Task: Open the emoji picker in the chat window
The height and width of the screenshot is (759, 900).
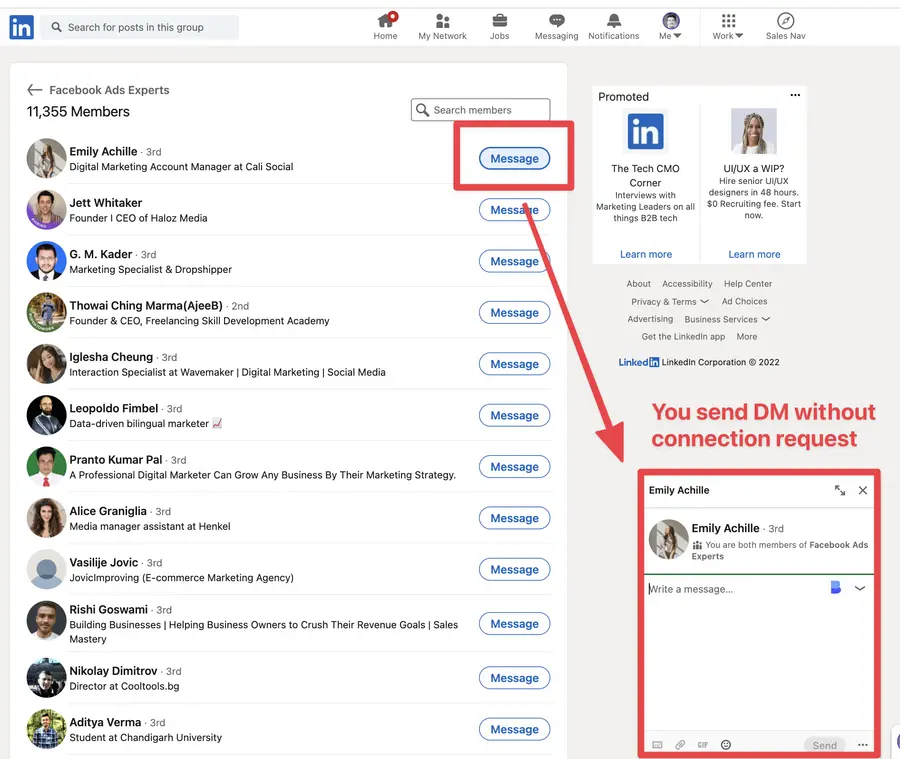Action: click(726, 745)
